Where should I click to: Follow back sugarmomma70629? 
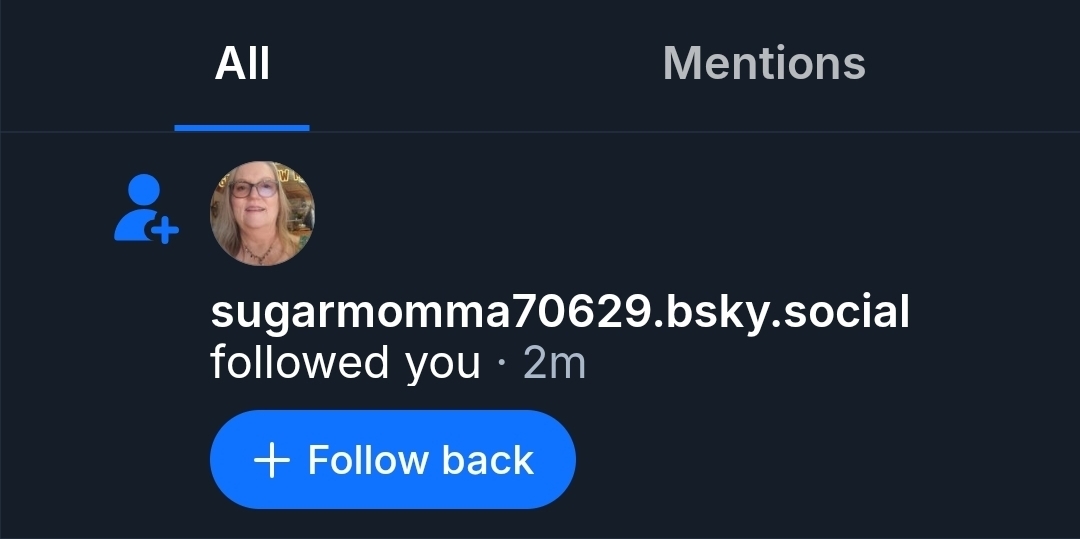point(393,459)
